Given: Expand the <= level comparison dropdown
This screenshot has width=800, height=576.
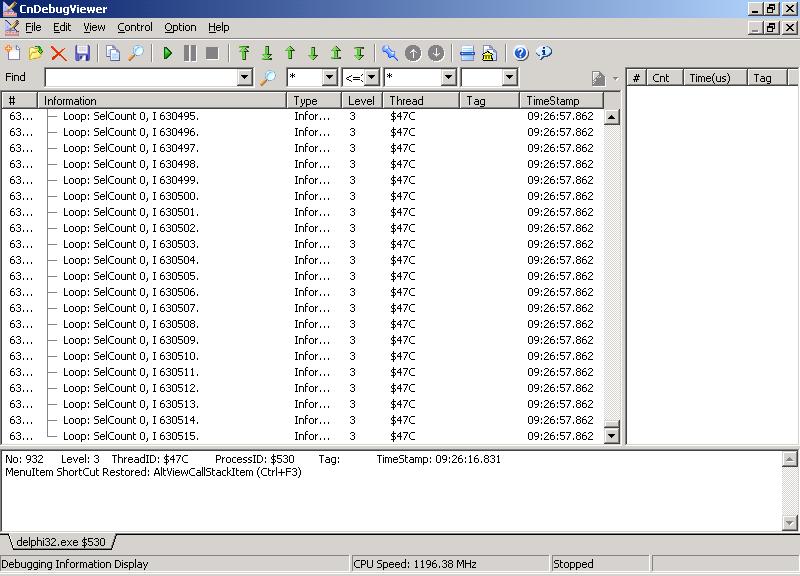Looking at the screenshot, I should (371, 77).
